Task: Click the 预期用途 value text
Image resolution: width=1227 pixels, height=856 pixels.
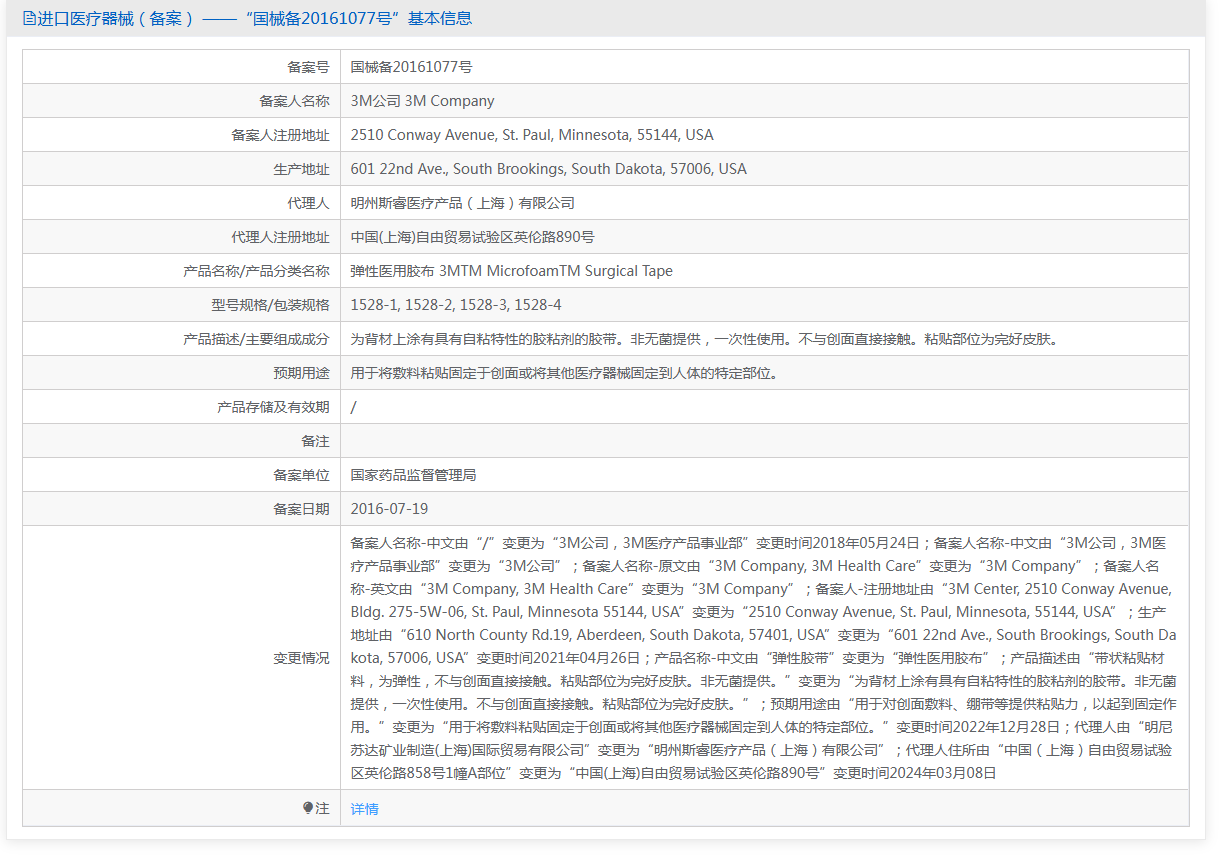Action: tap(565, 373)
